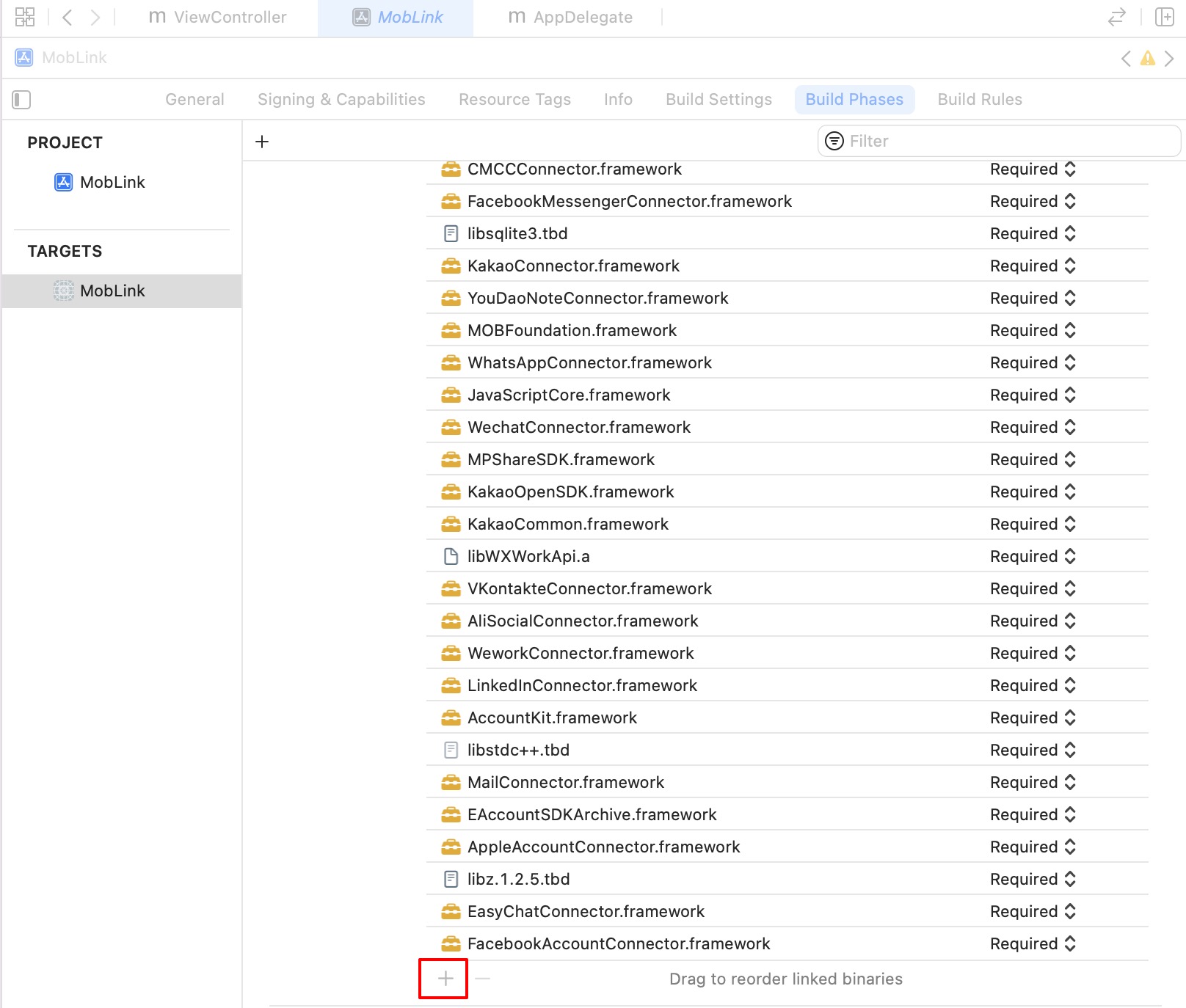Open the Required dropdown for libWXWorkApi.a
Viewport: 1186px width, 1008px height.
point(1031,556)
